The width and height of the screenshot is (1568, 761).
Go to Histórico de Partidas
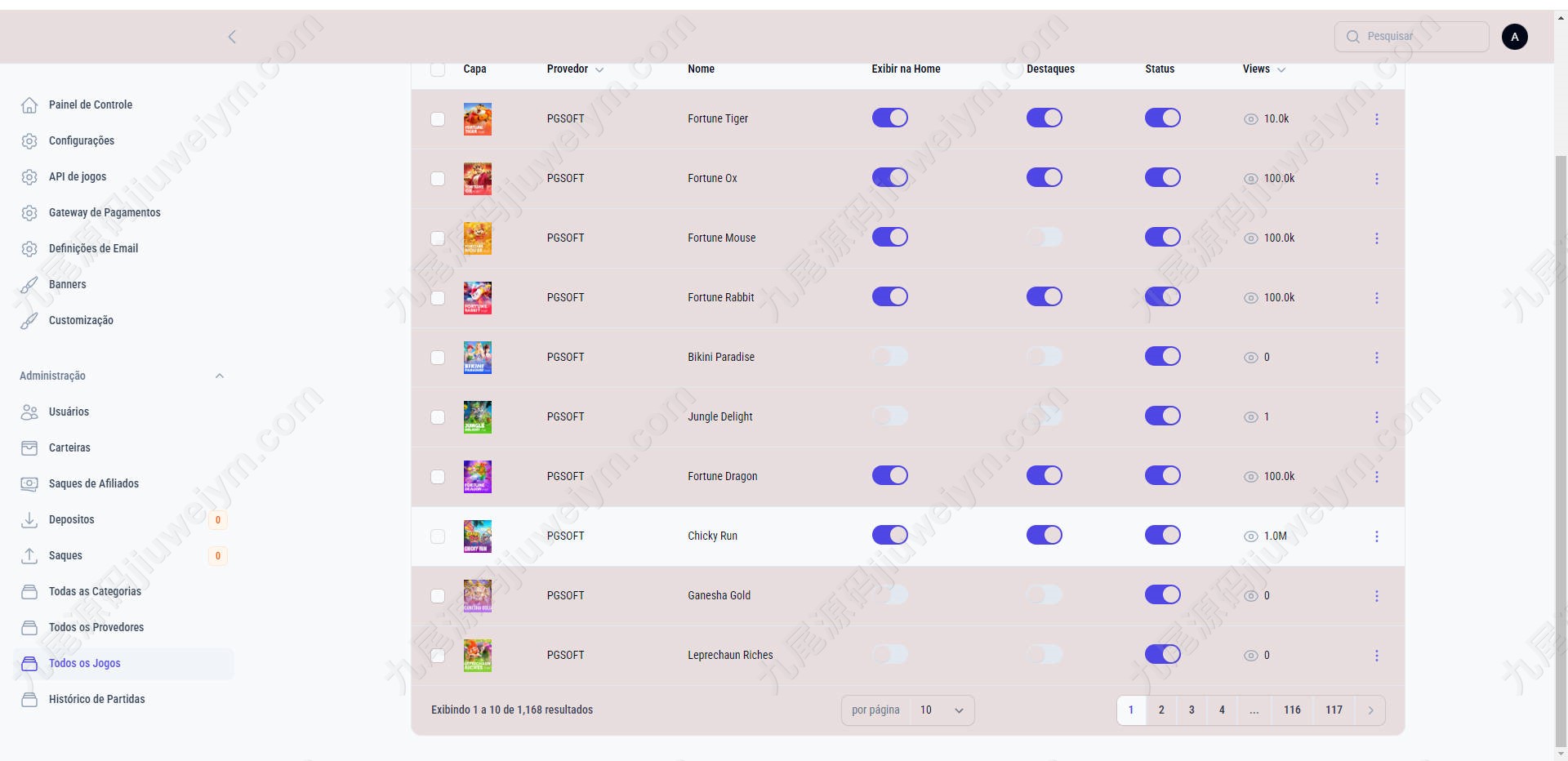tap(97, 699)
